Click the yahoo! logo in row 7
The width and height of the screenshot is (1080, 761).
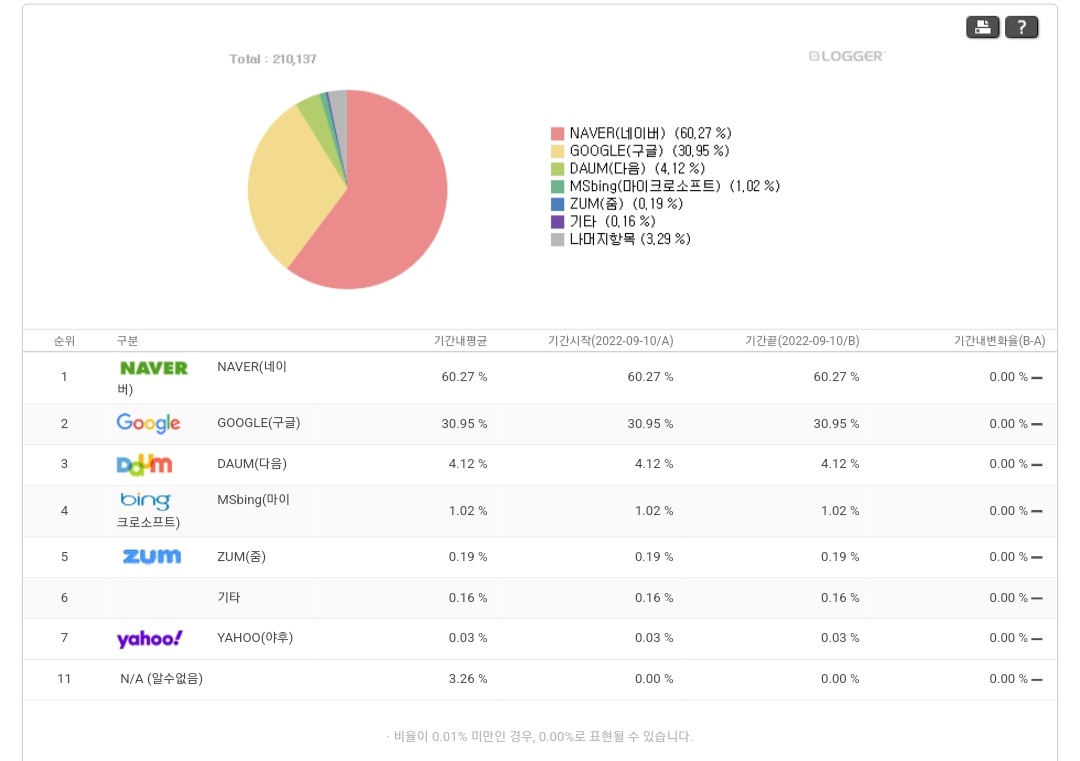(149, 638)
